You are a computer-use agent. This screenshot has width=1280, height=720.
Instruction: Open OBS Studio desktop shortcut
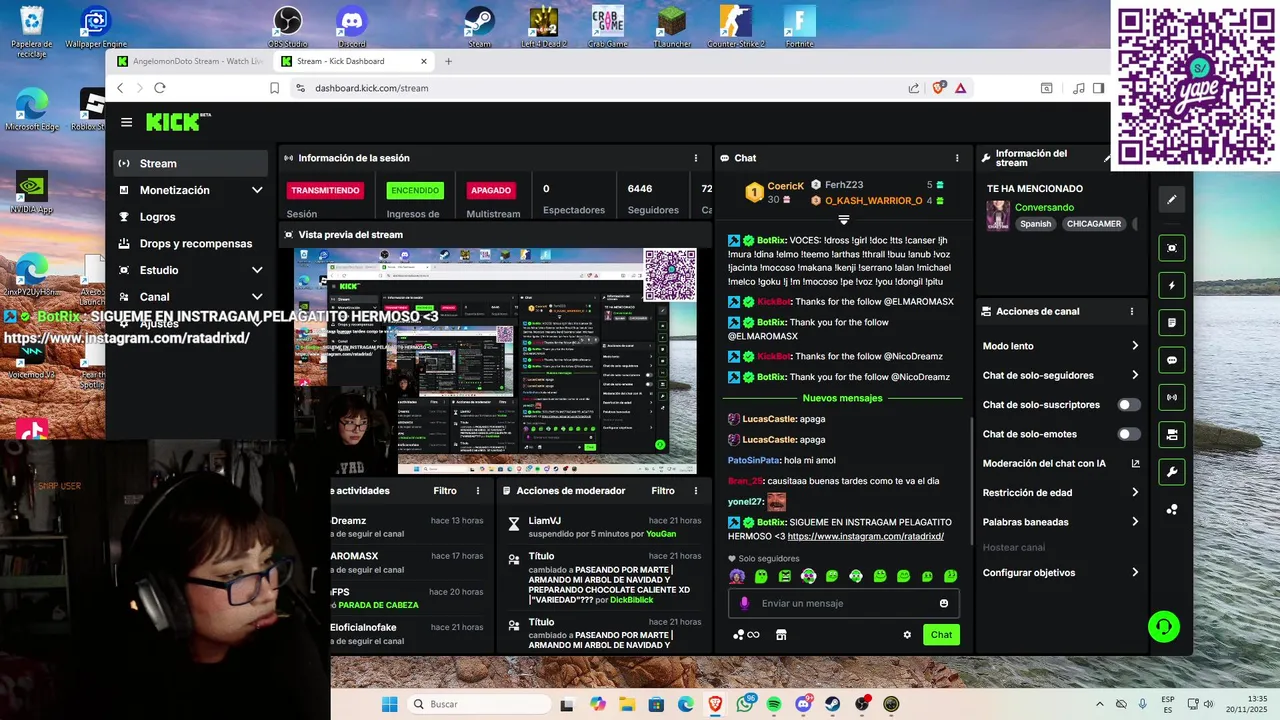click(288, 27)
